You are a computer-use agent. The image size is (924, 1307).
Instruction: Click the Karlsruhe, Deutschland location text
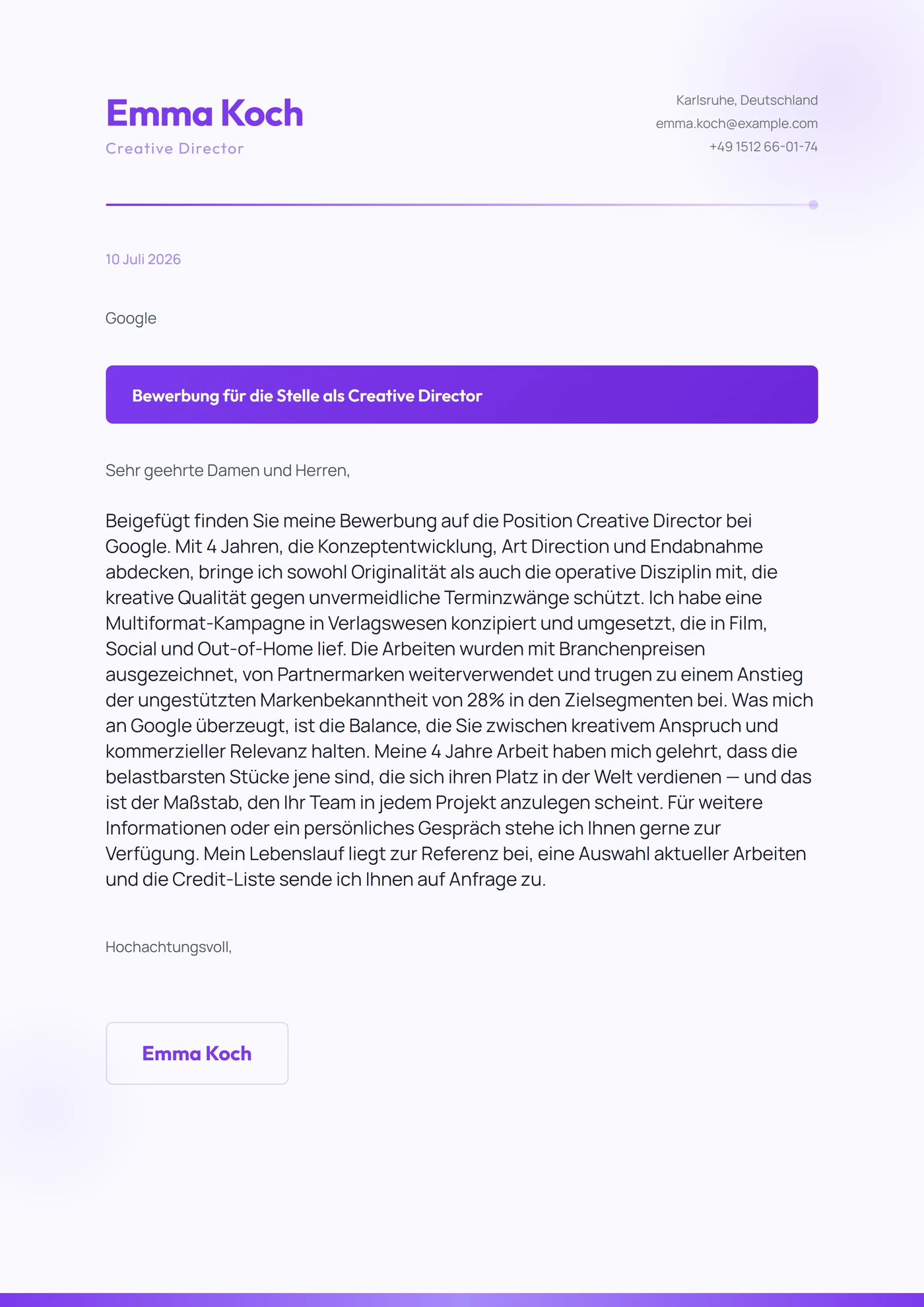[x=746, y=100]
